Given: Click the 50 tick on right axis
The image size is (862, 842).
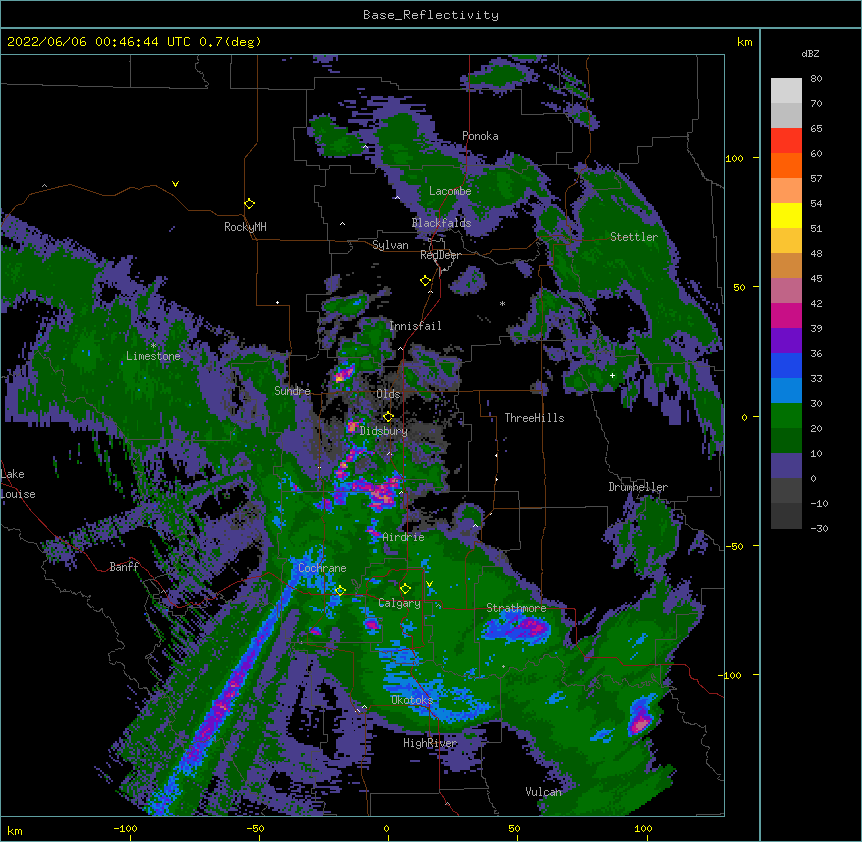Looking at the screenshot, I should 739,287.
